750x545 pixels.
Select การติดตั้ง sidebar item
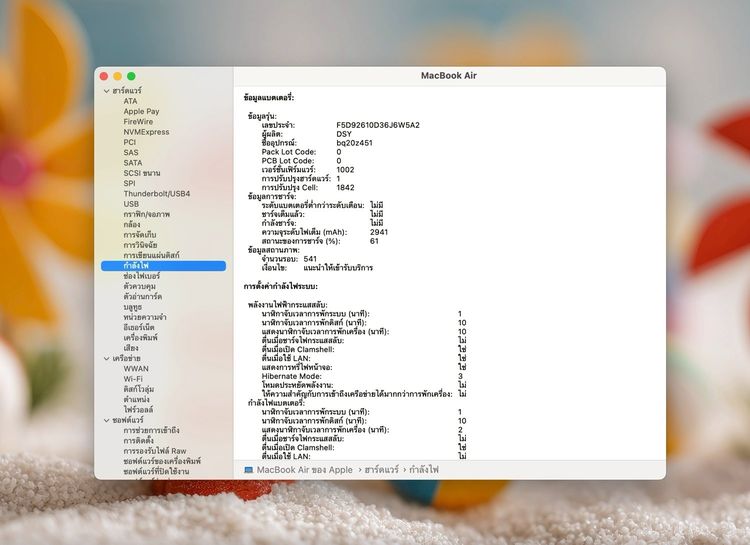(x=138, y=441)
